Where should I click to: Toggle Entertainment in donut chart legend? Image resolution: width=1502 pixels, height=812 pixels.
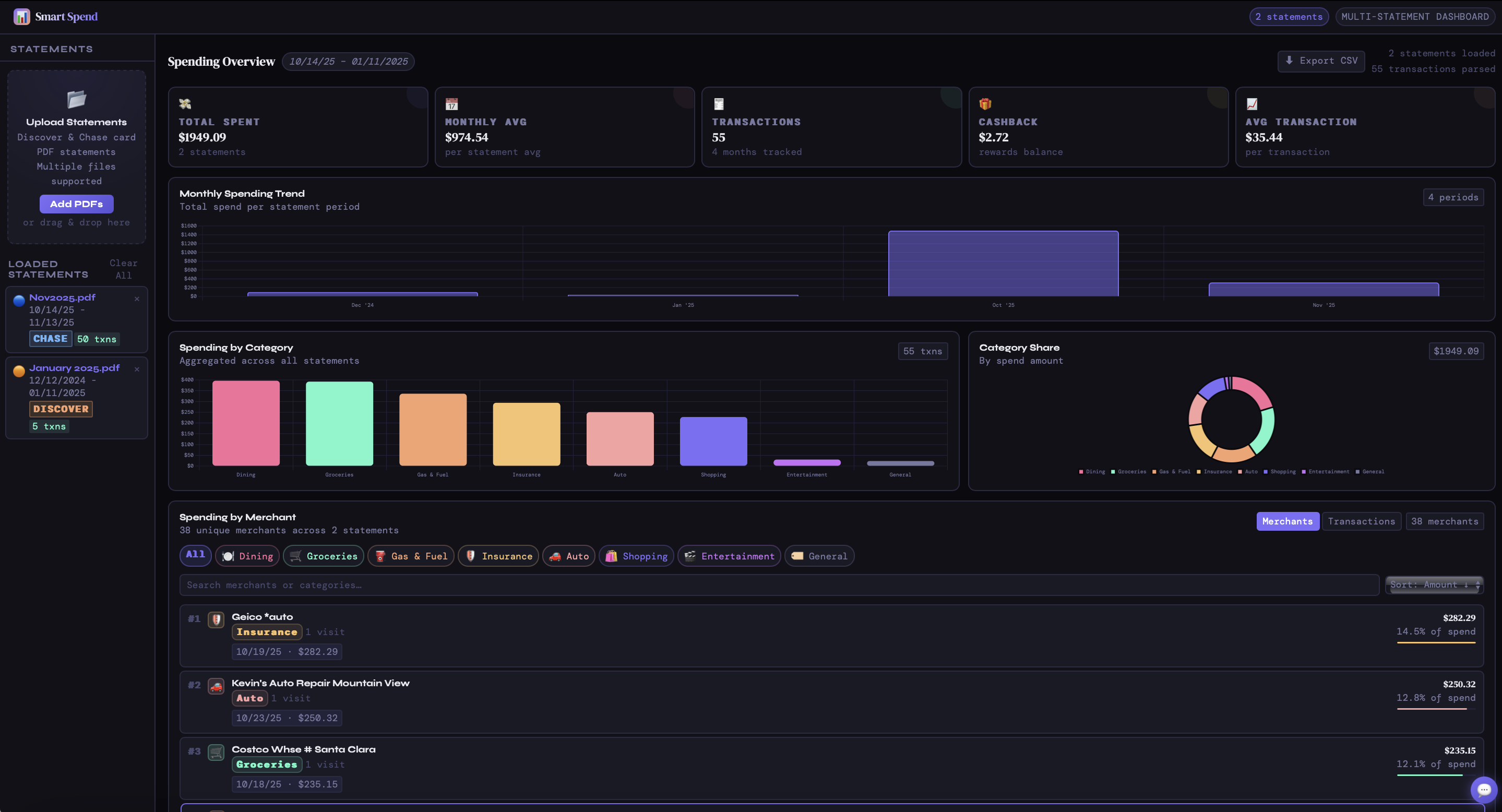point(1325,472)
